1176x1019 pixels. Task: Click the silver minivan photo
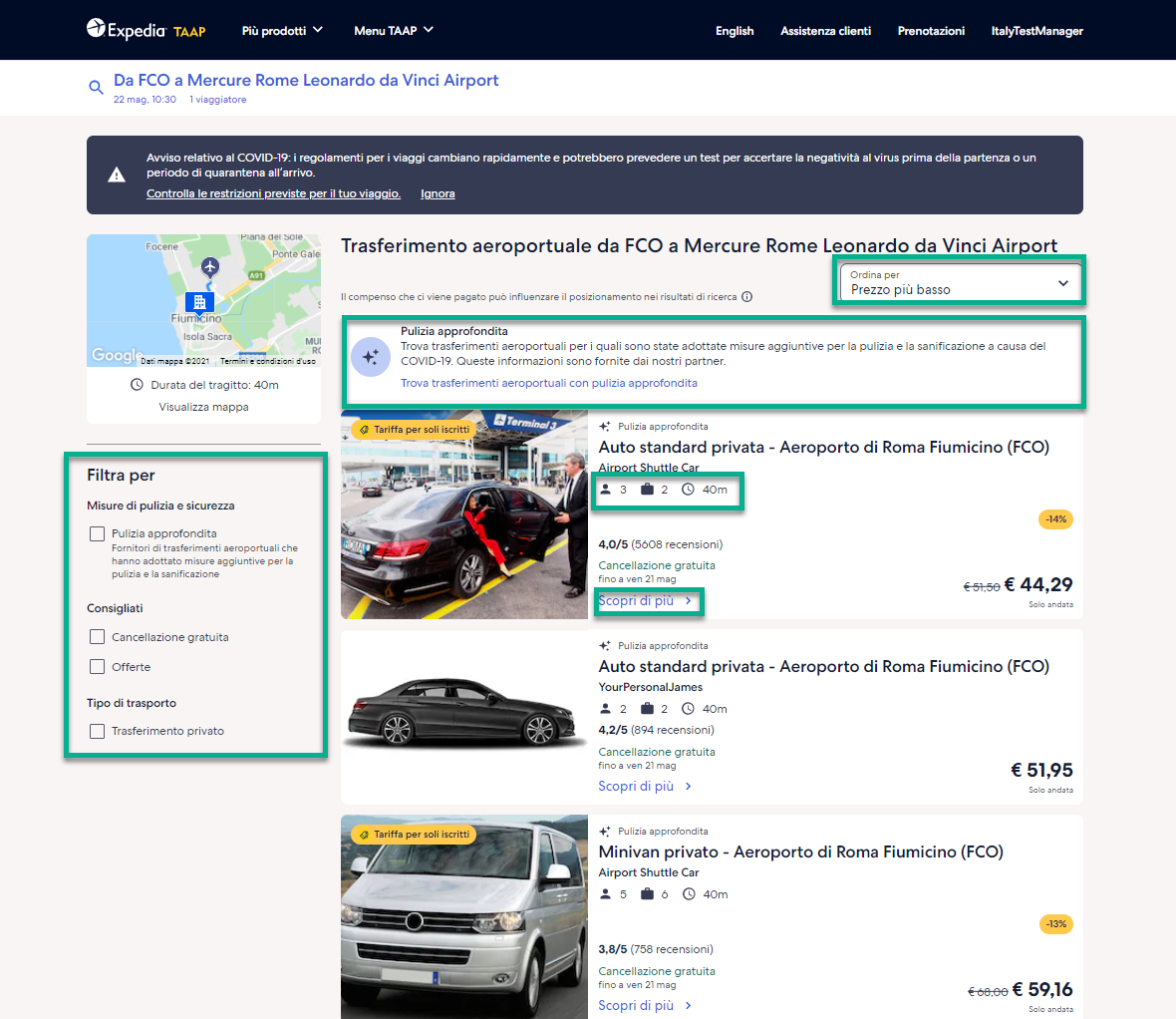[464, 917]
